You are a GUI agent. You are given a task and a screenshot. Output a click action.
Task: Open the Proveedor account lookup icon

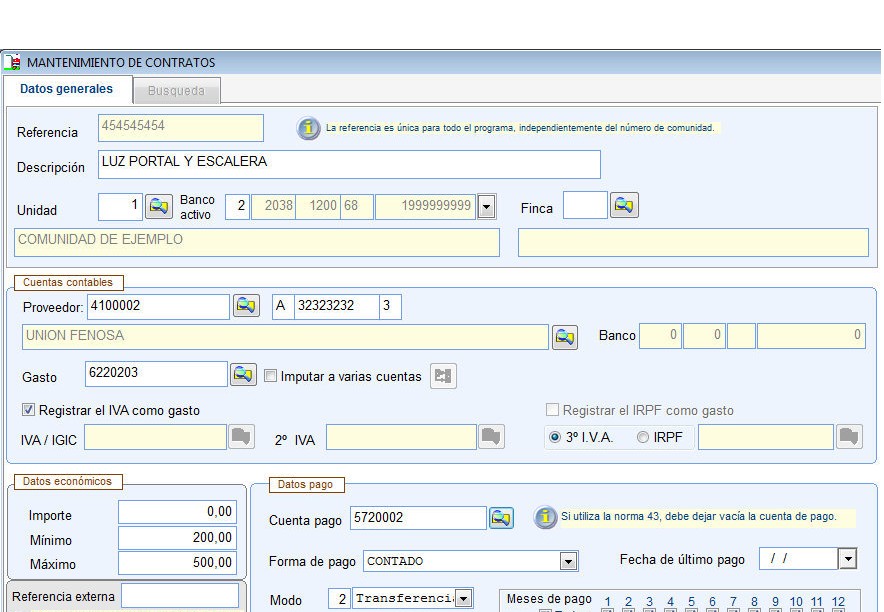[x=245, y=306]
